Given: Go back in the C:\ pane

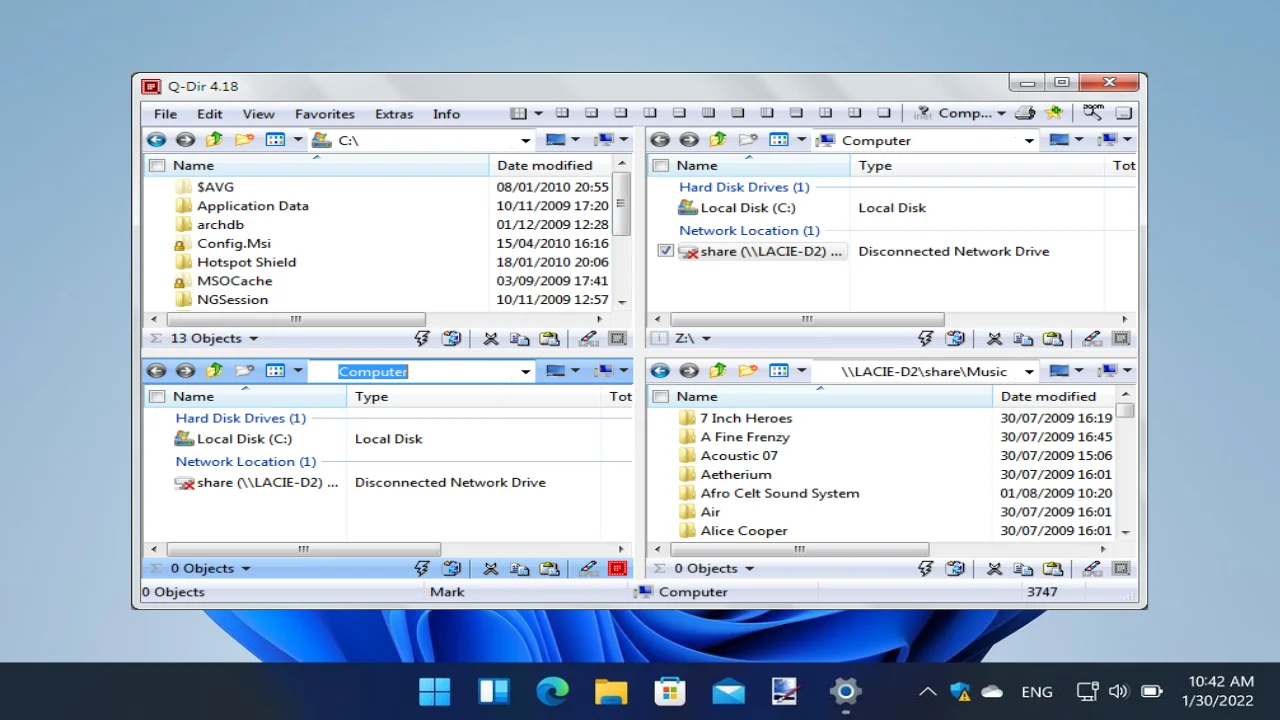Looking at the screenshot, I should pos(156,140).
